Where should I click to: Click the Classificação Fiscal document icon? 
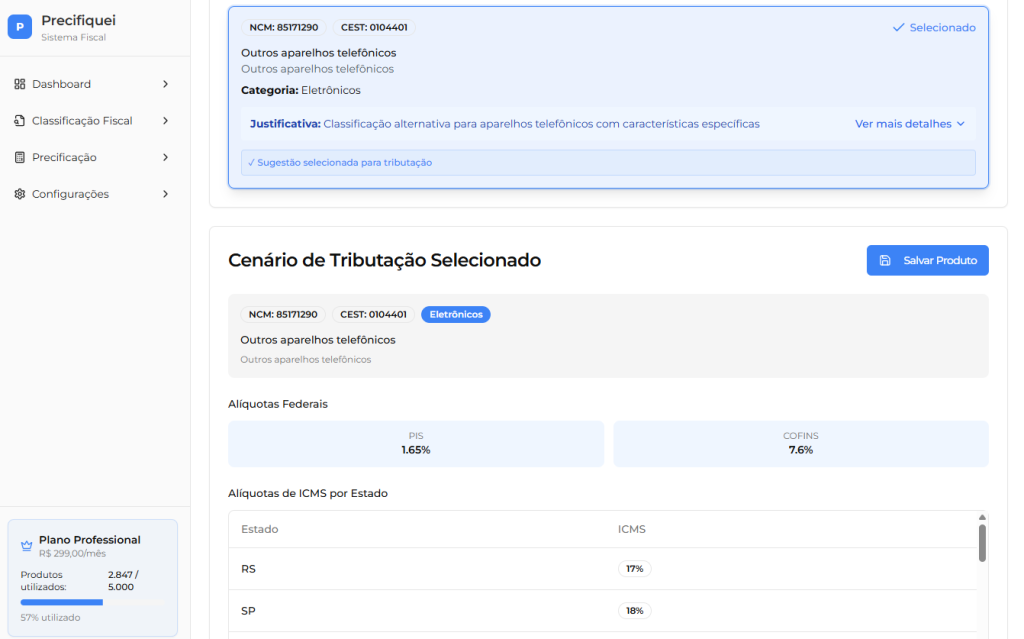coord(20,121)
